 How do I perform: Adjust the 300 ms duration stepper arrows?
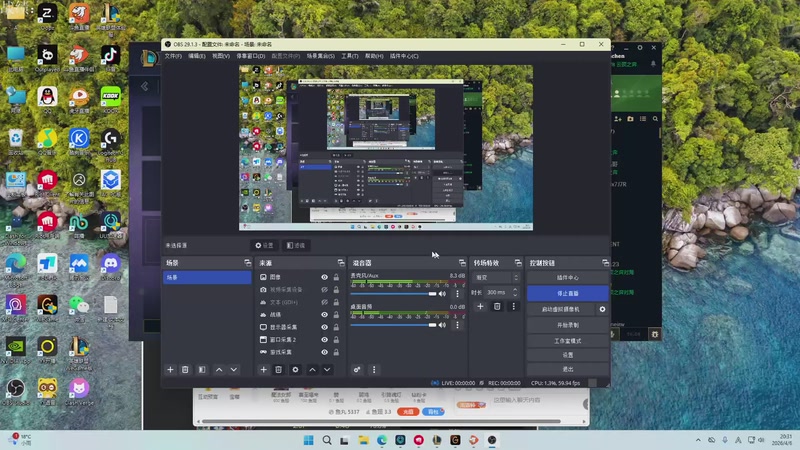[x=515, y=292]
